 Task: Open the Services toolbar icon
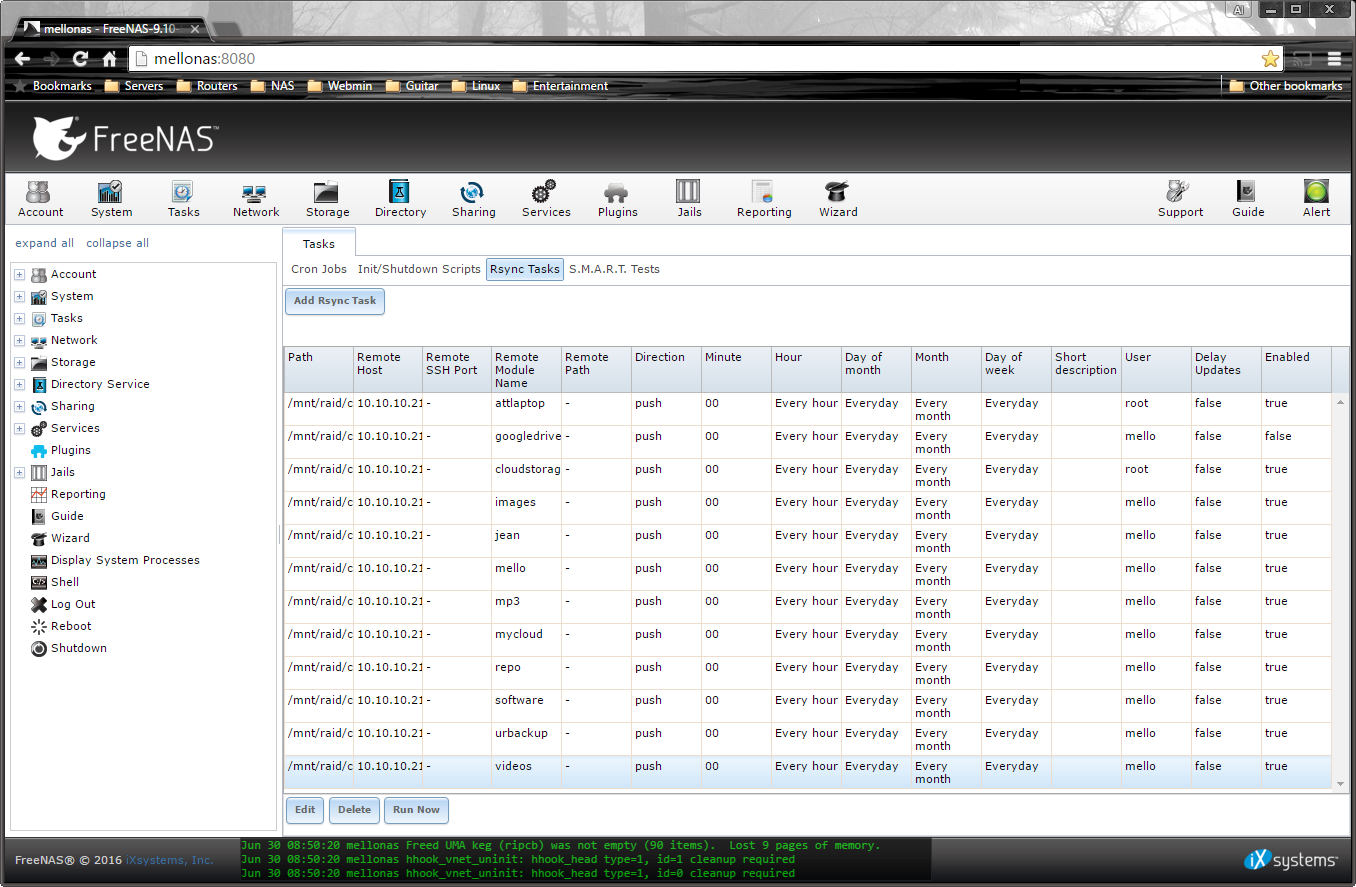click(546, 198)
